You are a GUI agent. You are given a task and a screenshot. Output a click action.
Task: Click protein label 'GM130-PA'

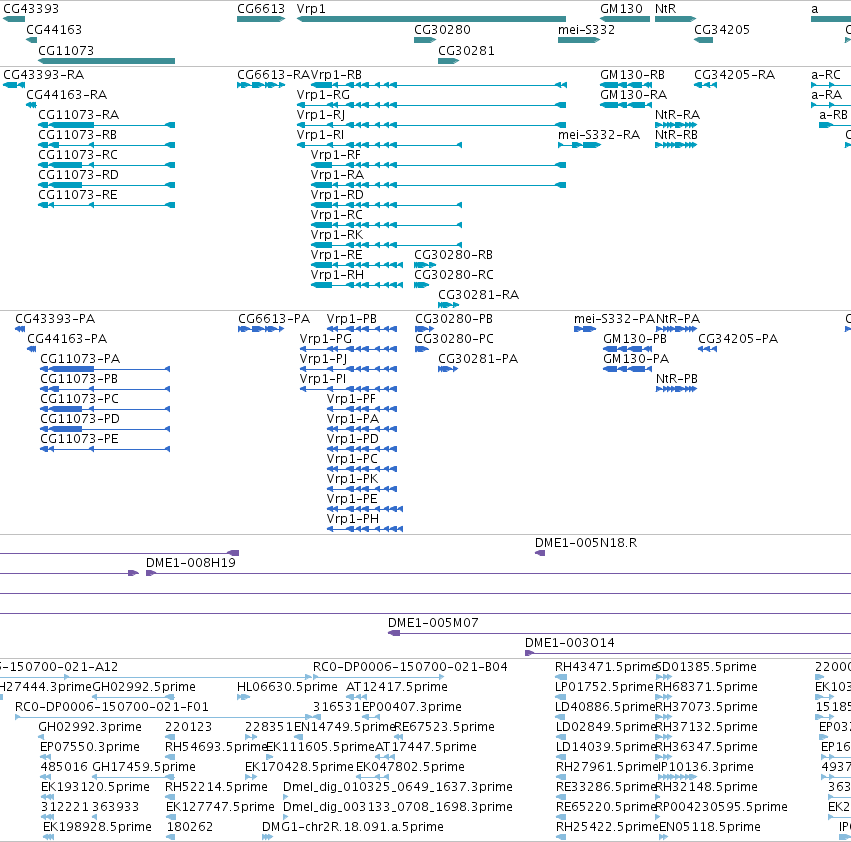click(636, 359)
